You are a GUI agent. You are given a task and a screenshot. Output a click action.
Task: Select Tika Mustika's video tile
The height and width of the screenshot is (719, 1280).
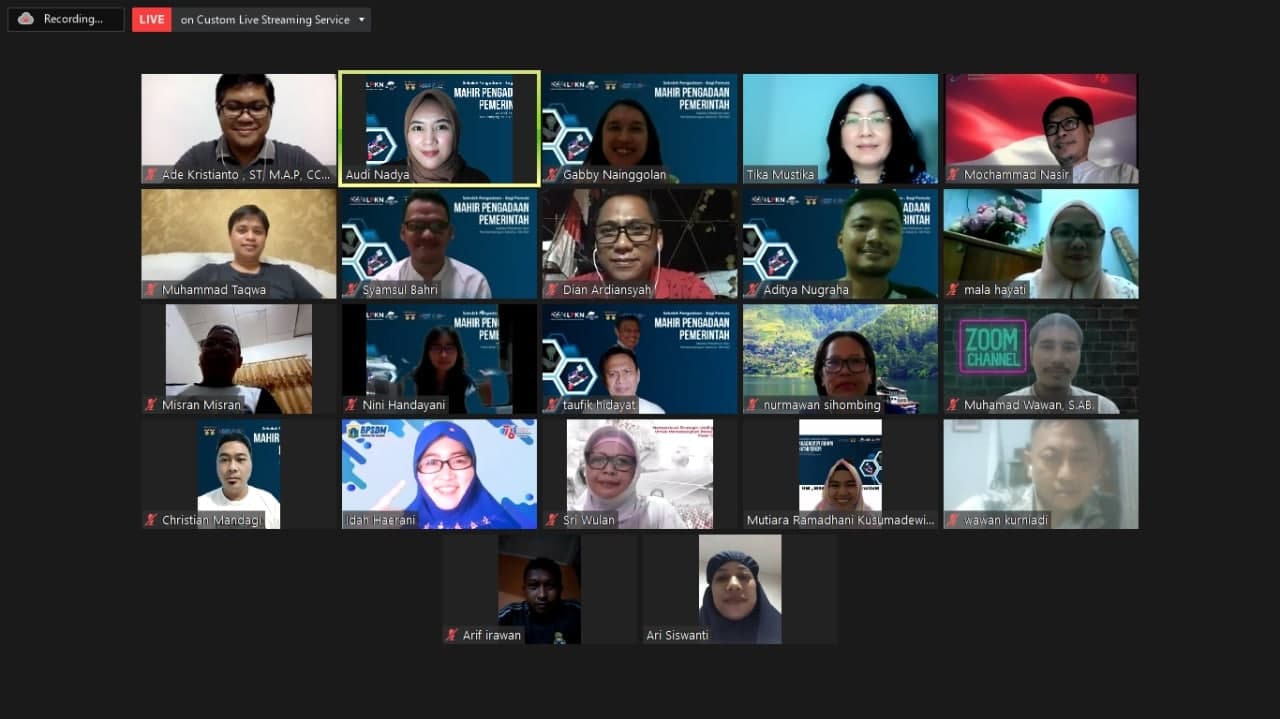click(840, 128)
